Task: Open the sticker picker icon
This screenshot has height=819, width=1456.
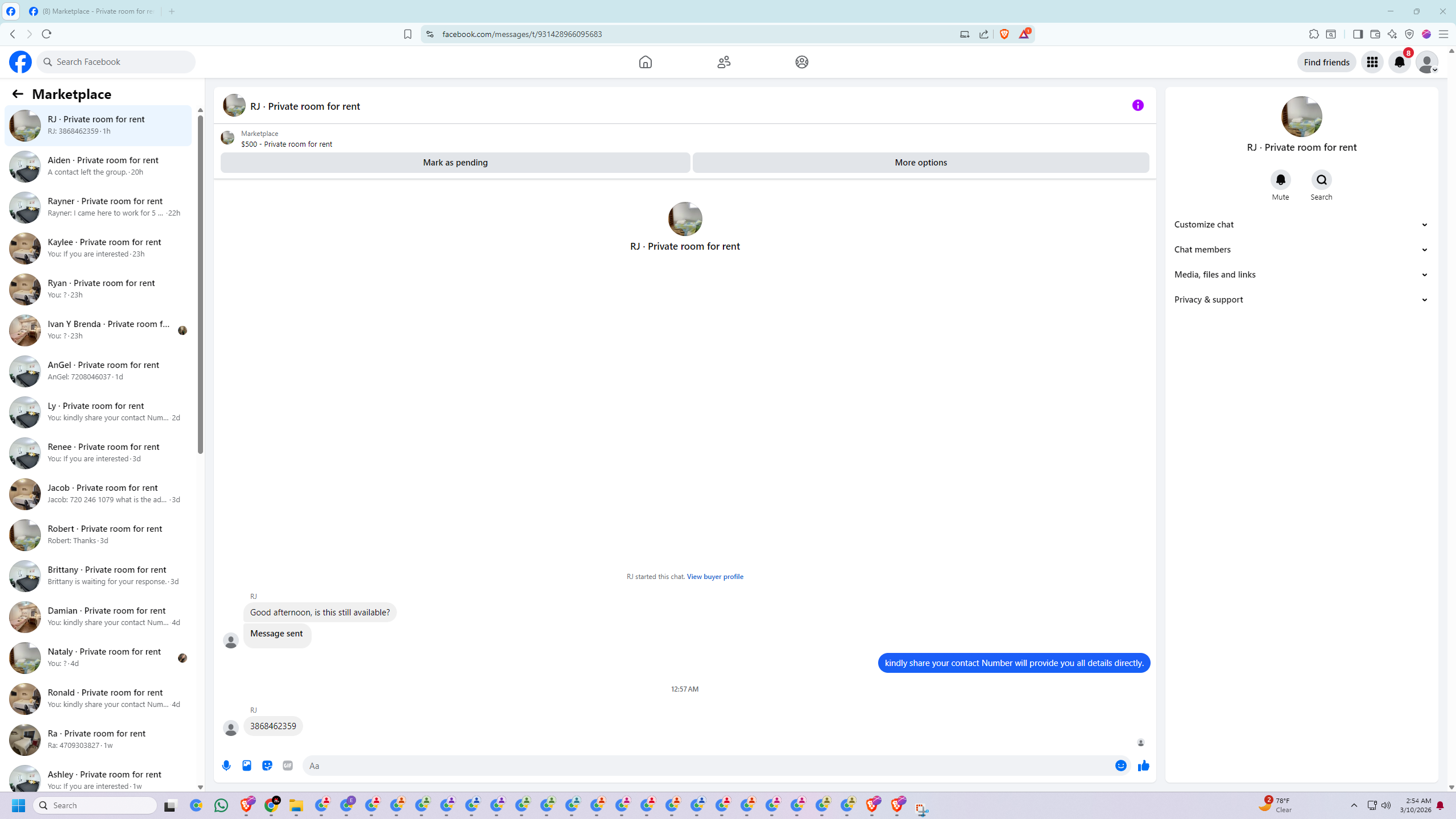Action: pos(267,766)
